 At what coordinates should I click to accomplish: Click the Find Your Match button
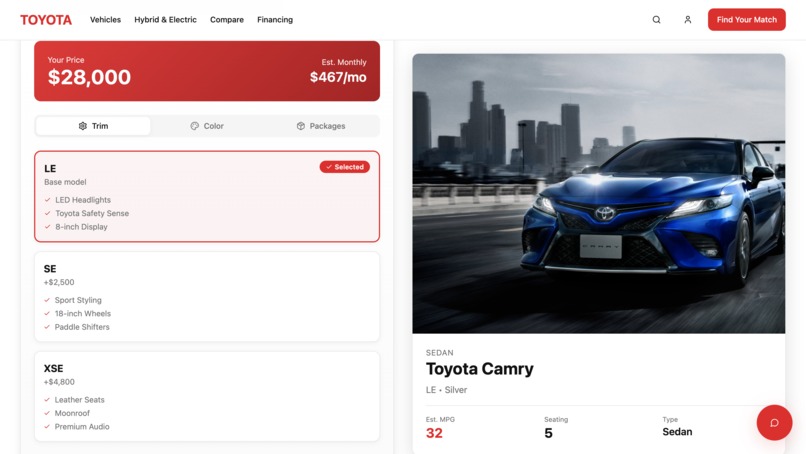pos(746,20)
